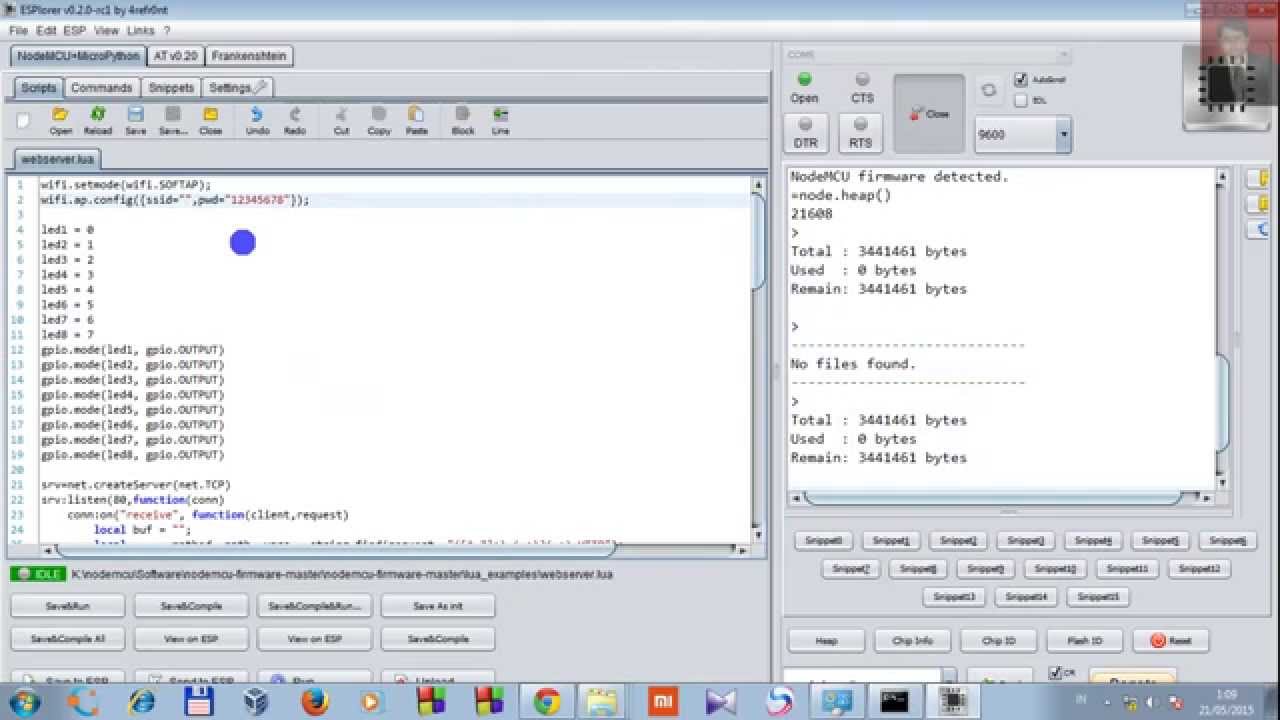
Task: Click the Save As toolbar icon
Action: point(173,121)
